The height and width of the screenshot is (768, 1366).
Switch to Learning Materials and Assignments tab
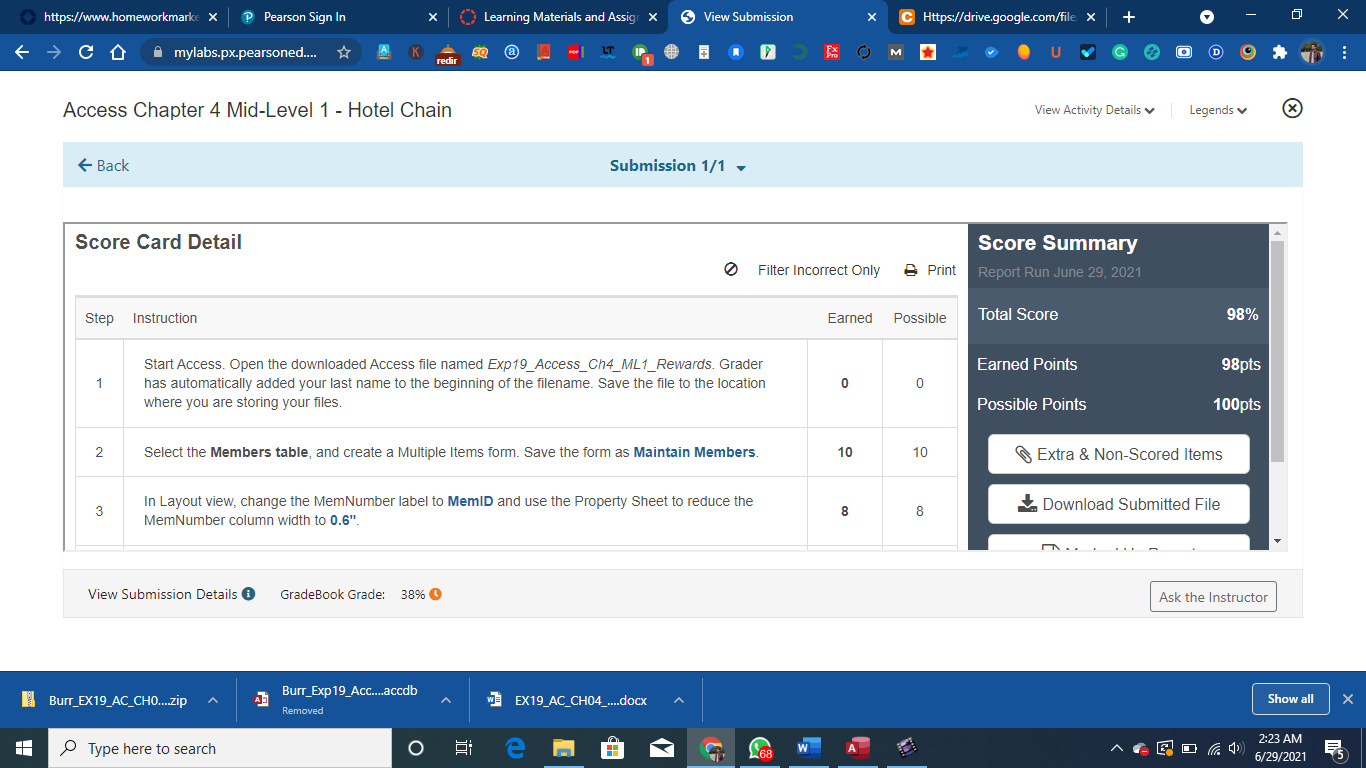point(559,17)
